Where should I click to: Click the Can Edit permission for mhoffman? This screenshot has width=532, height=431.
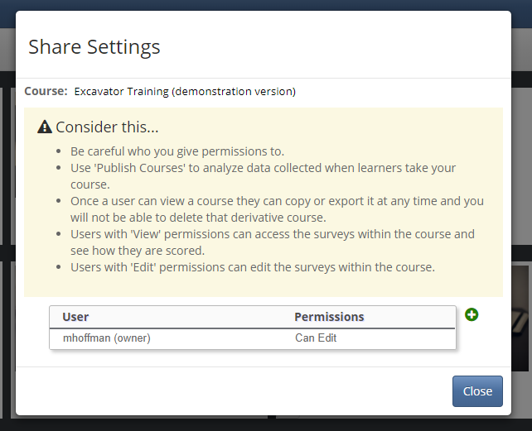(316, 338)
